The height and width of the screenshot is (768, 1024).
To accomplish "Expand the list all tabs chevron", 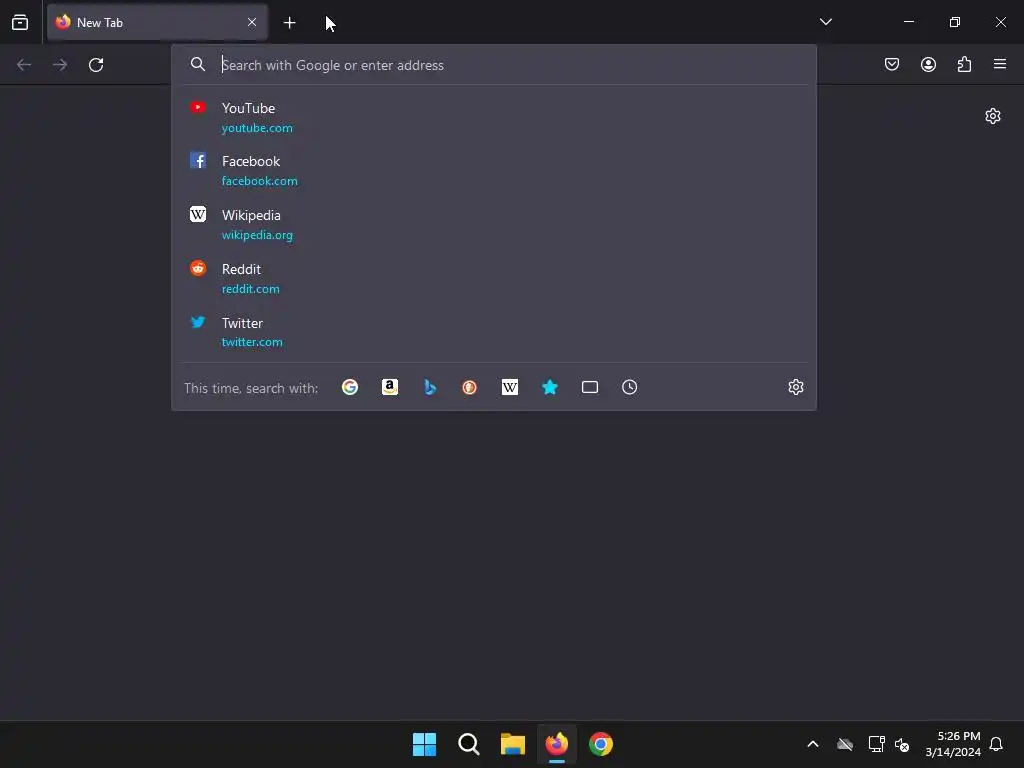I will tap(825, 22).
